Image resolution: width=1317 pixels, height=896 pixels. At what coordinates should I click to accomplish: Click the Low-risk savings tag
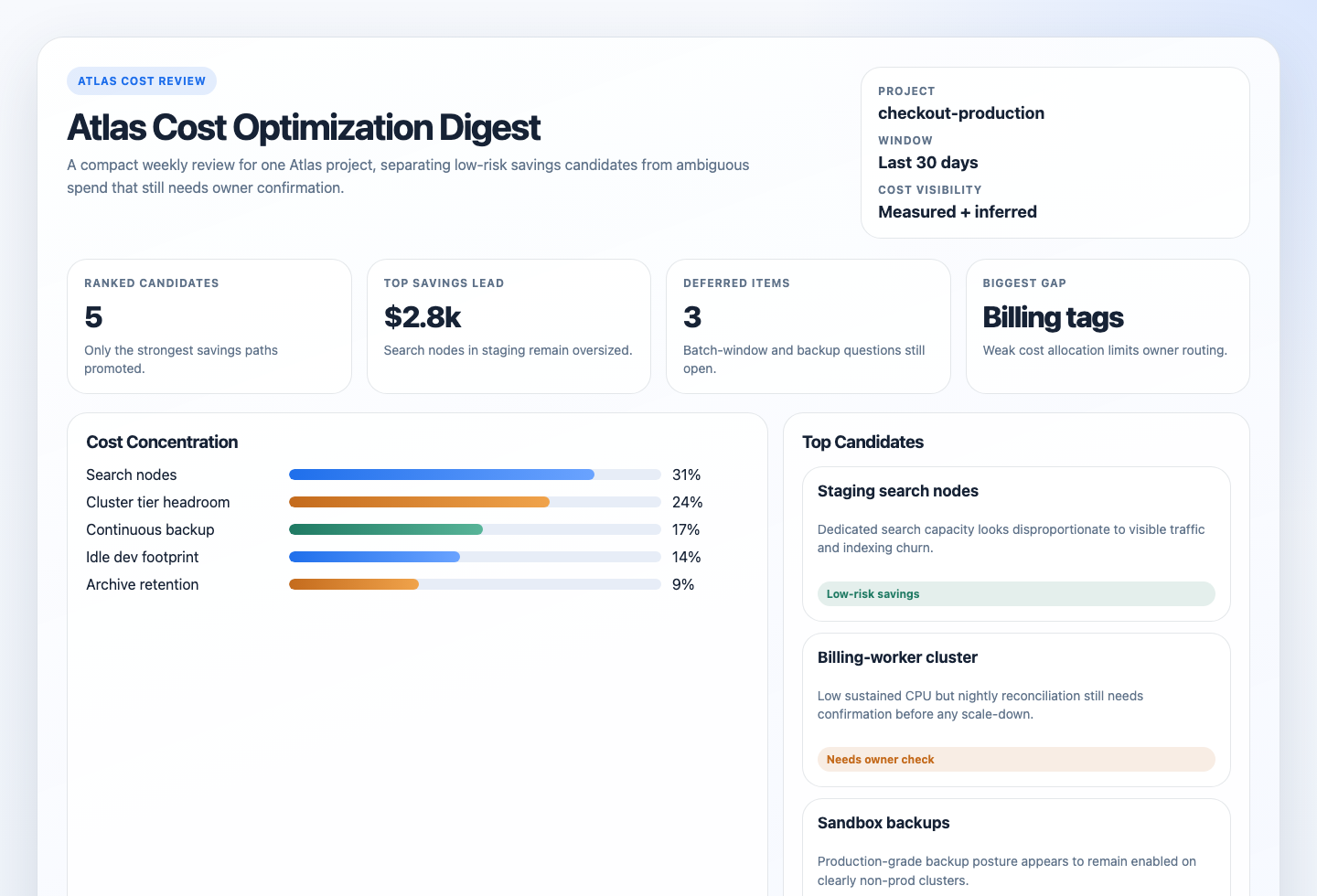click(x=1016, y=593)
